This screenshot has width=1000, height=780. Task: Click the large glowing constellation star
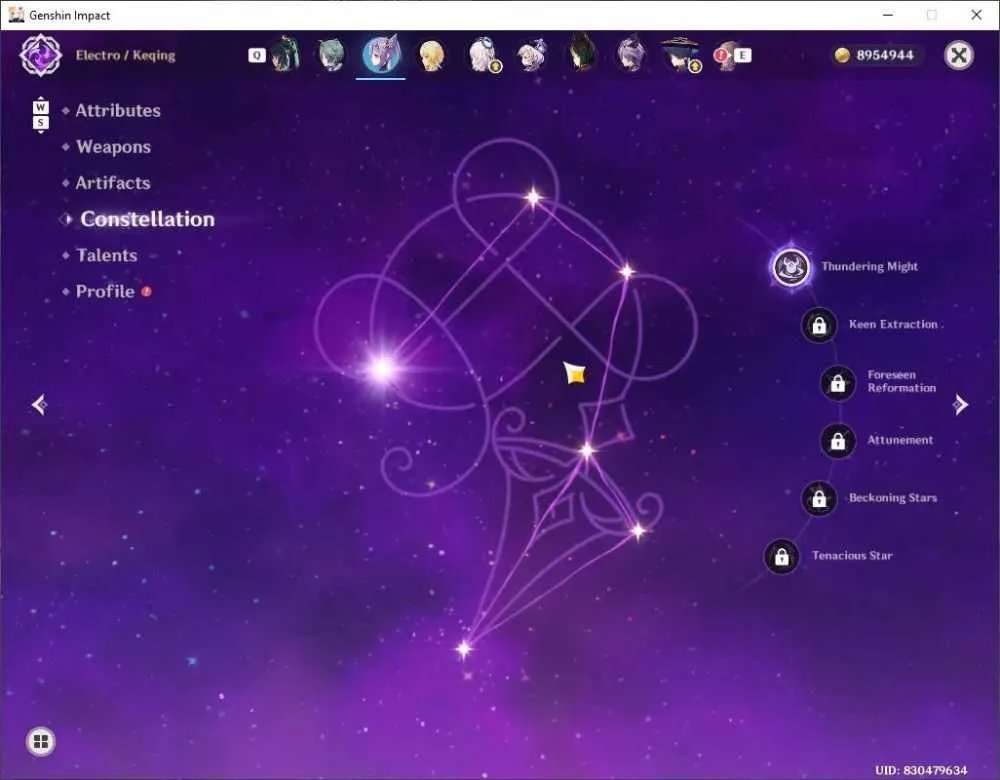pyautogui.click(x=383, y=368)
